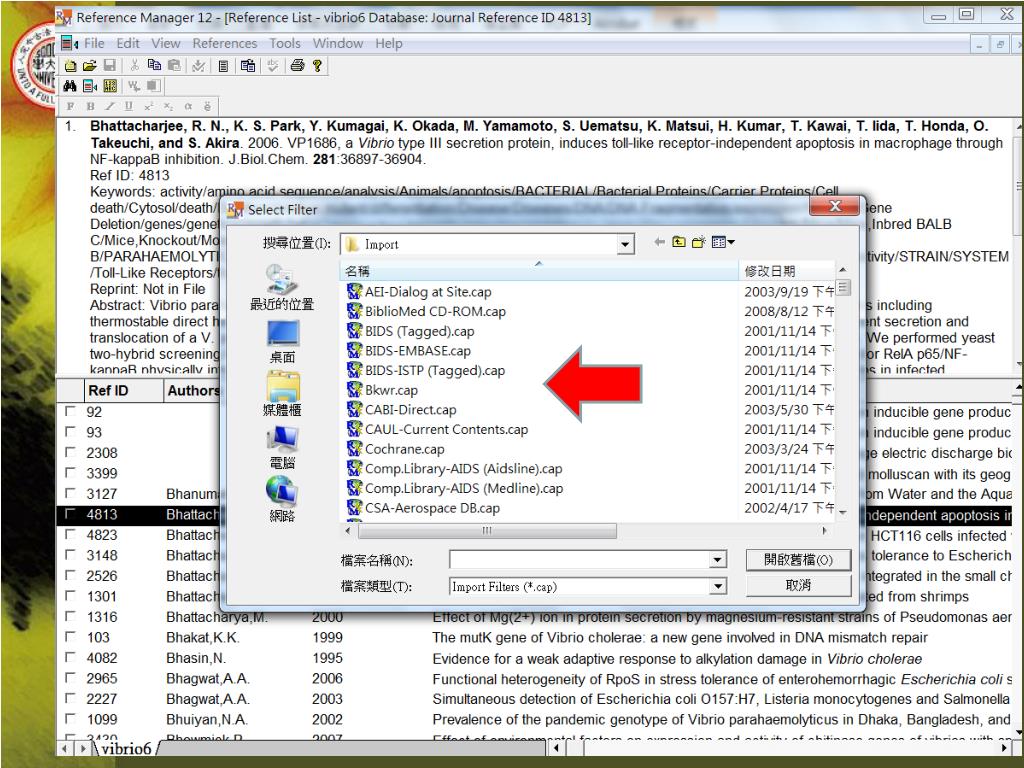Sort files by 修改日期 column header
Viewport: 1024px width, 768px height.
(x=787, y=271)
